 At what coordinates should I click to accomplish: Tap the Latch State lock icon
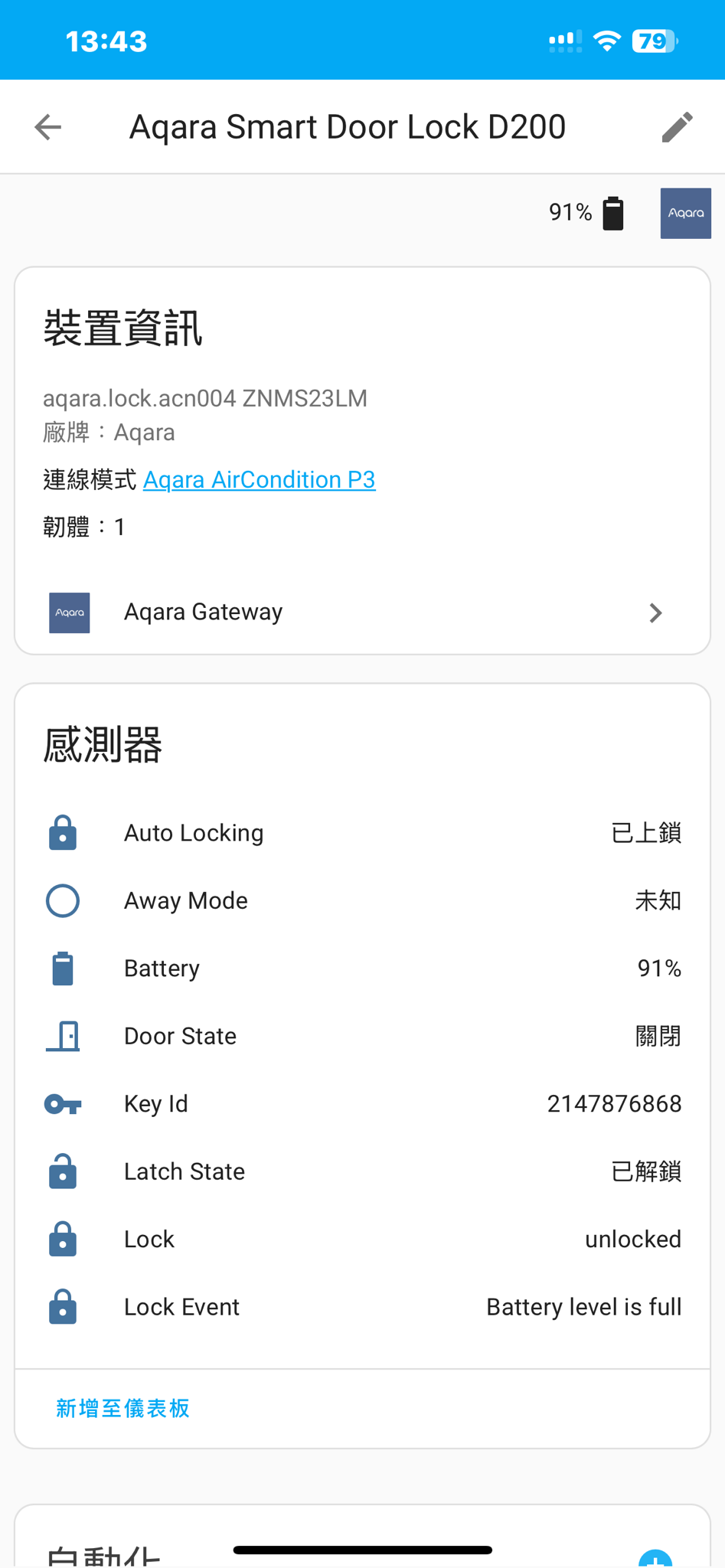(63, 1171)
